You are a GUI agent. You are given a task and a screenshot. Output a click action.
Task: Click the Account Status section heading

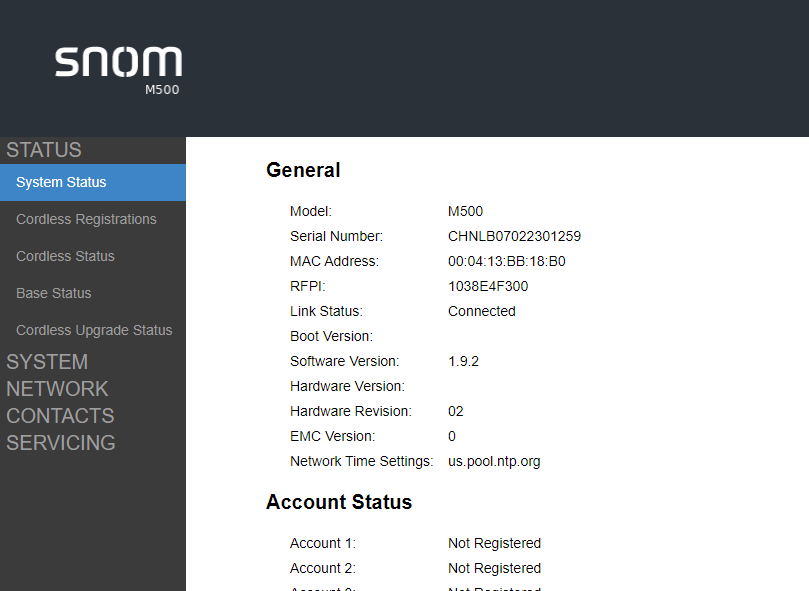point(339,502)
